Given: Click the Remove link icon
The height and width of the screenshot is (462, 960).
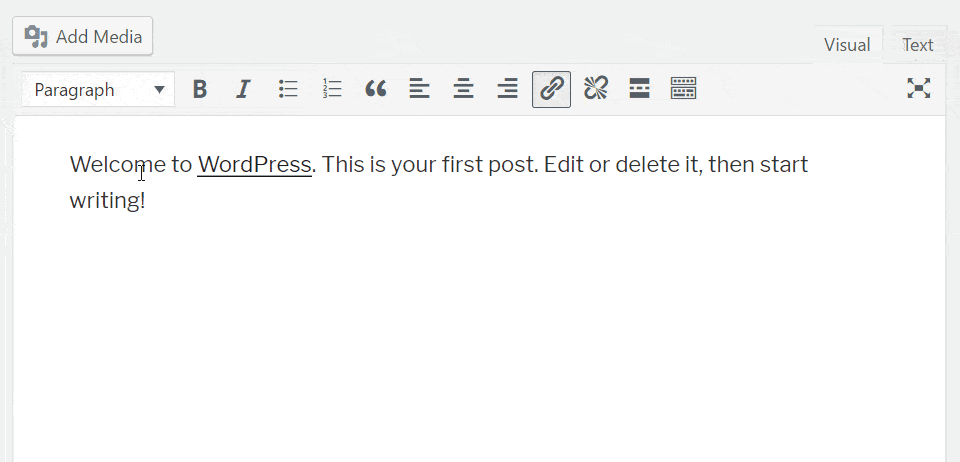Looking at the screenshot, I should (x=596, y=89).
